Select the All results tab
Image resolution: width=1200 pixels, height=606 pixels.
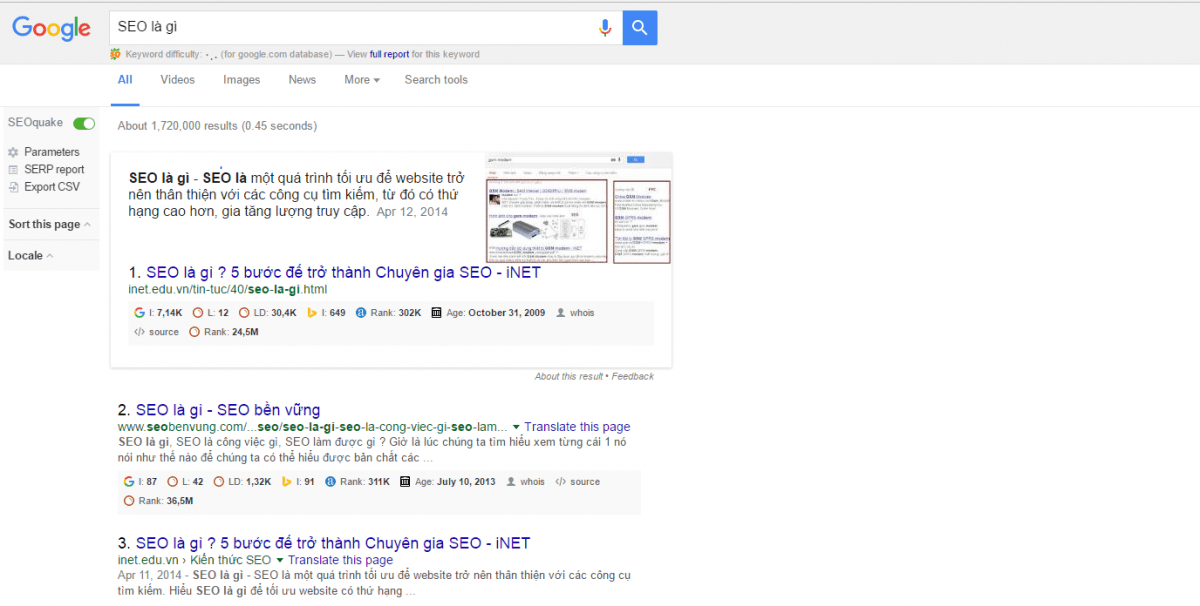(125, 80)
